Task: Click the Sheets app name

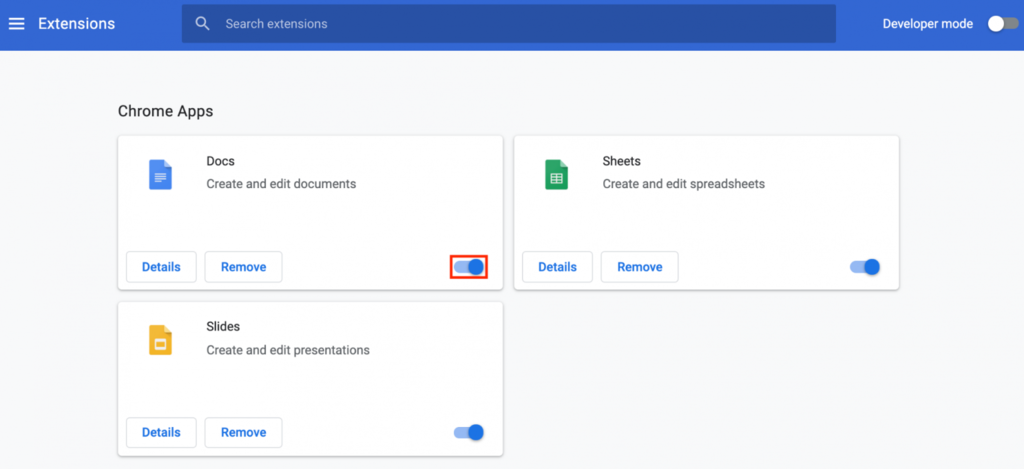Action: pyautogui.click(x=622, y=161)
